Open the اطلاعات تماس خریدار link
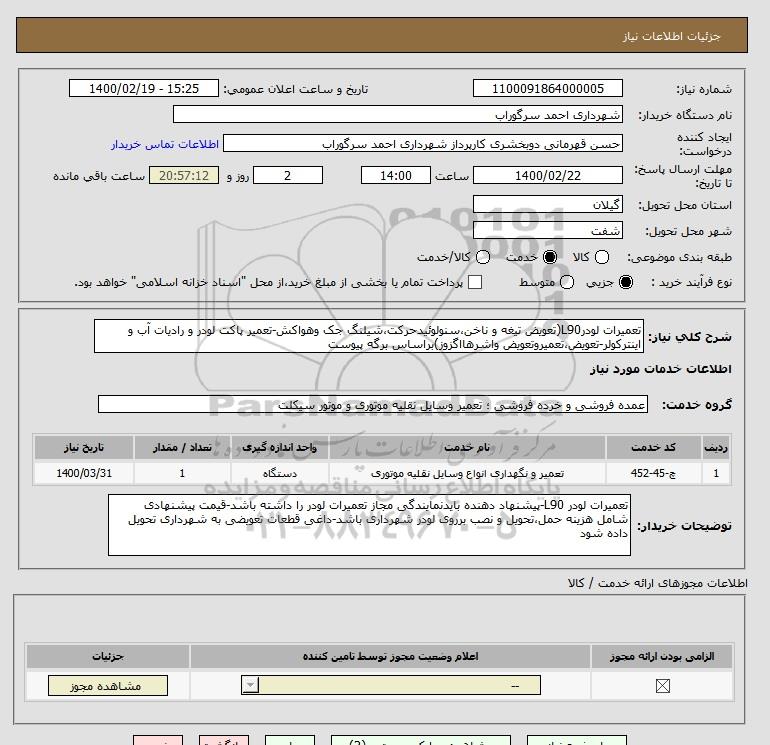 [x=165, y=144]
